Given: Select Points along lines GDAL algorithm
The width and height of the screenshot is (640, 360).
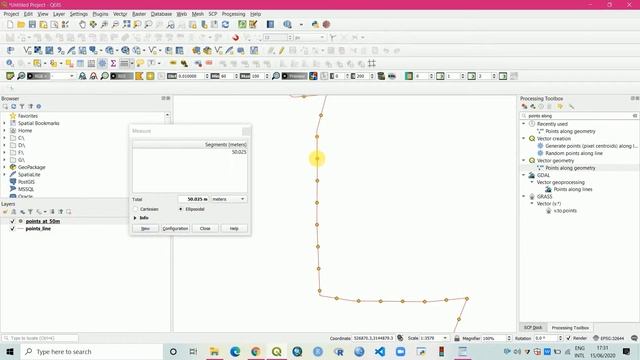Looking at the screenshot, I should click(573, 189).
